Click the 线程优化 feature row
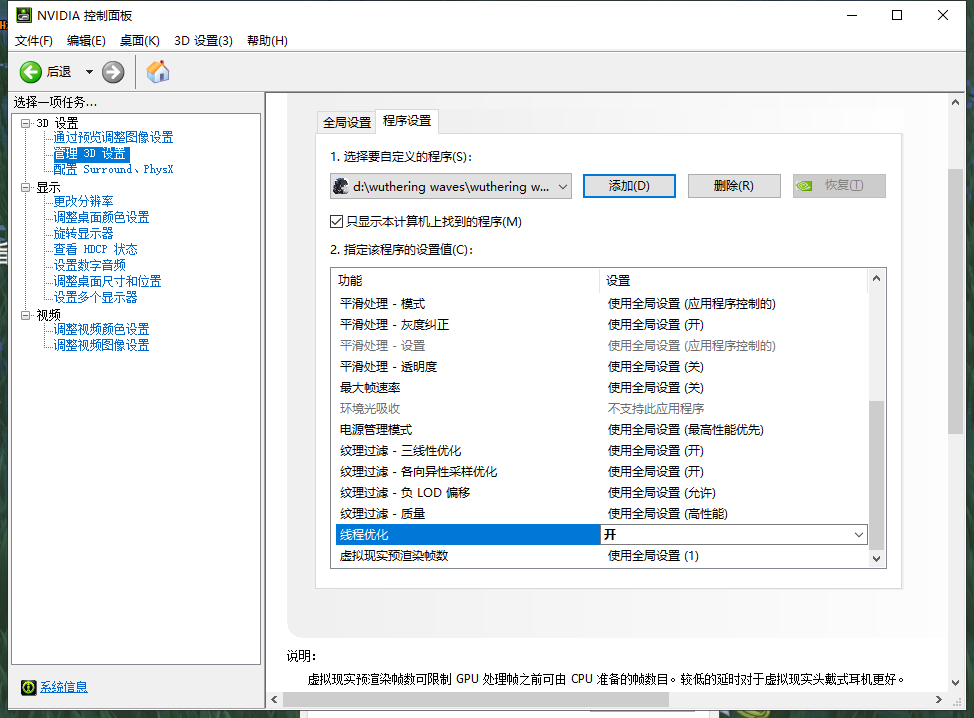 [x=468, y=535]
